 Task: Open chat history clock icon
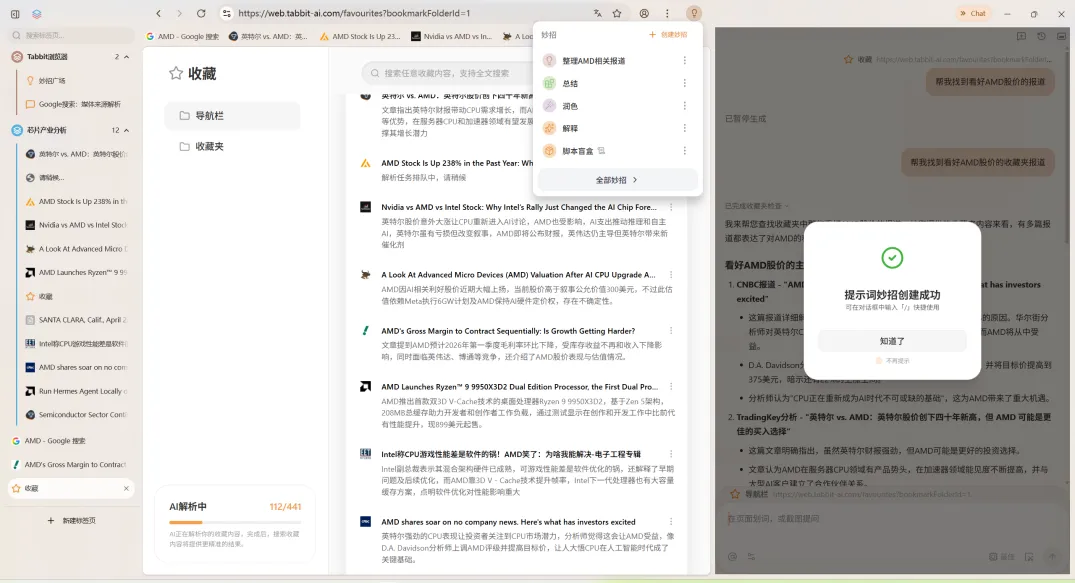pyautogui.click(x=1041, y=36)
